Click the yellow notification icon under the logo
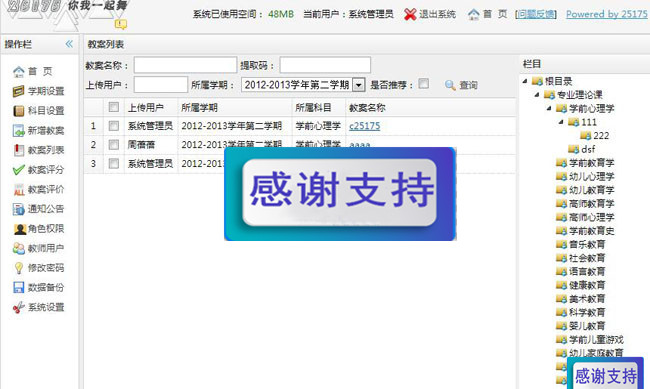The height and width of the screenshot is (389, 650). point(121,24)
